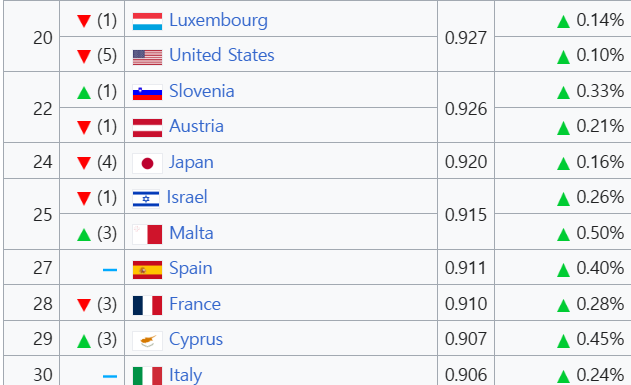
Task: Click the Japan flag icon
Action: 147,163
